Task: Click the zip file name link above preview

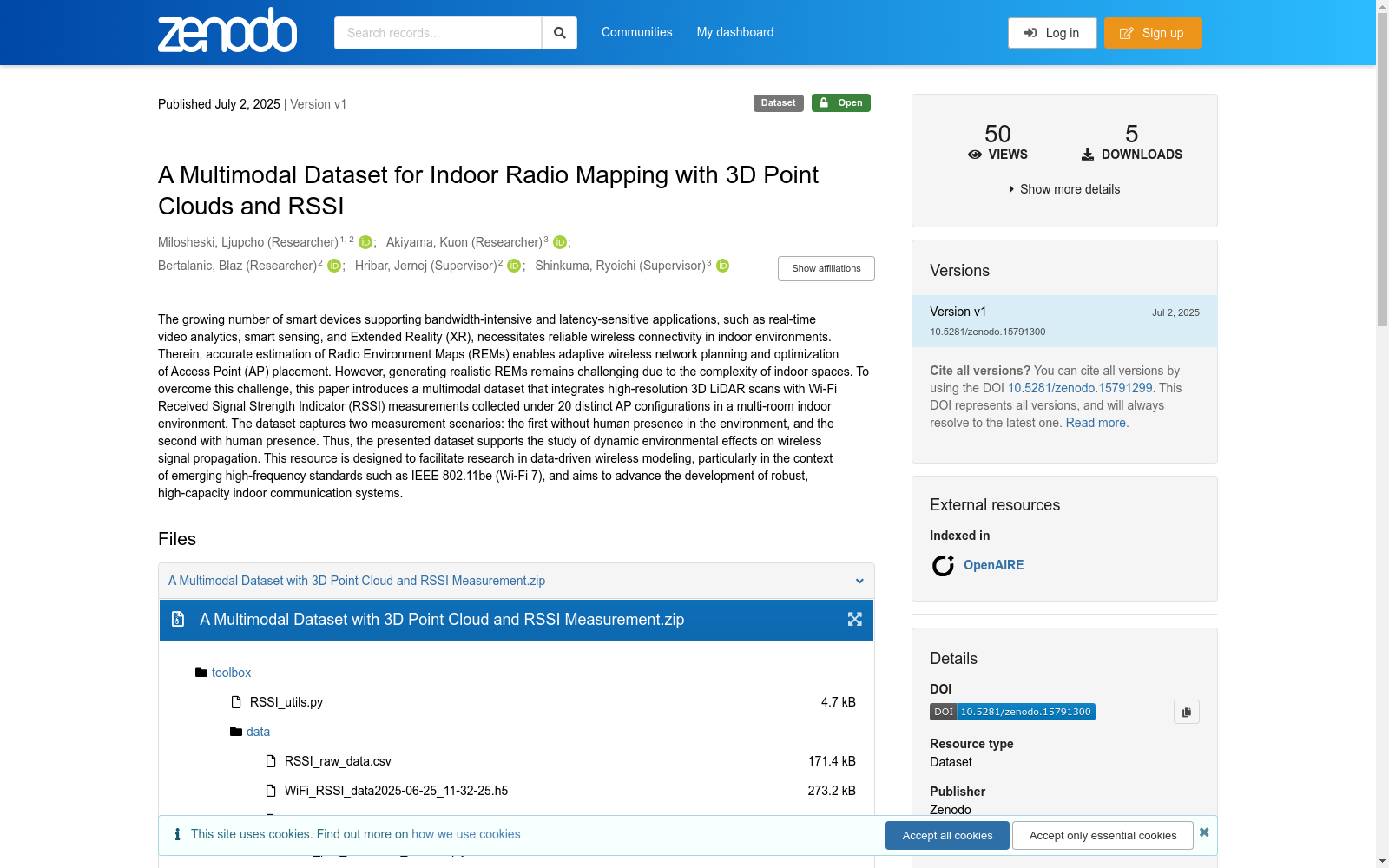Action: (357, 581)
